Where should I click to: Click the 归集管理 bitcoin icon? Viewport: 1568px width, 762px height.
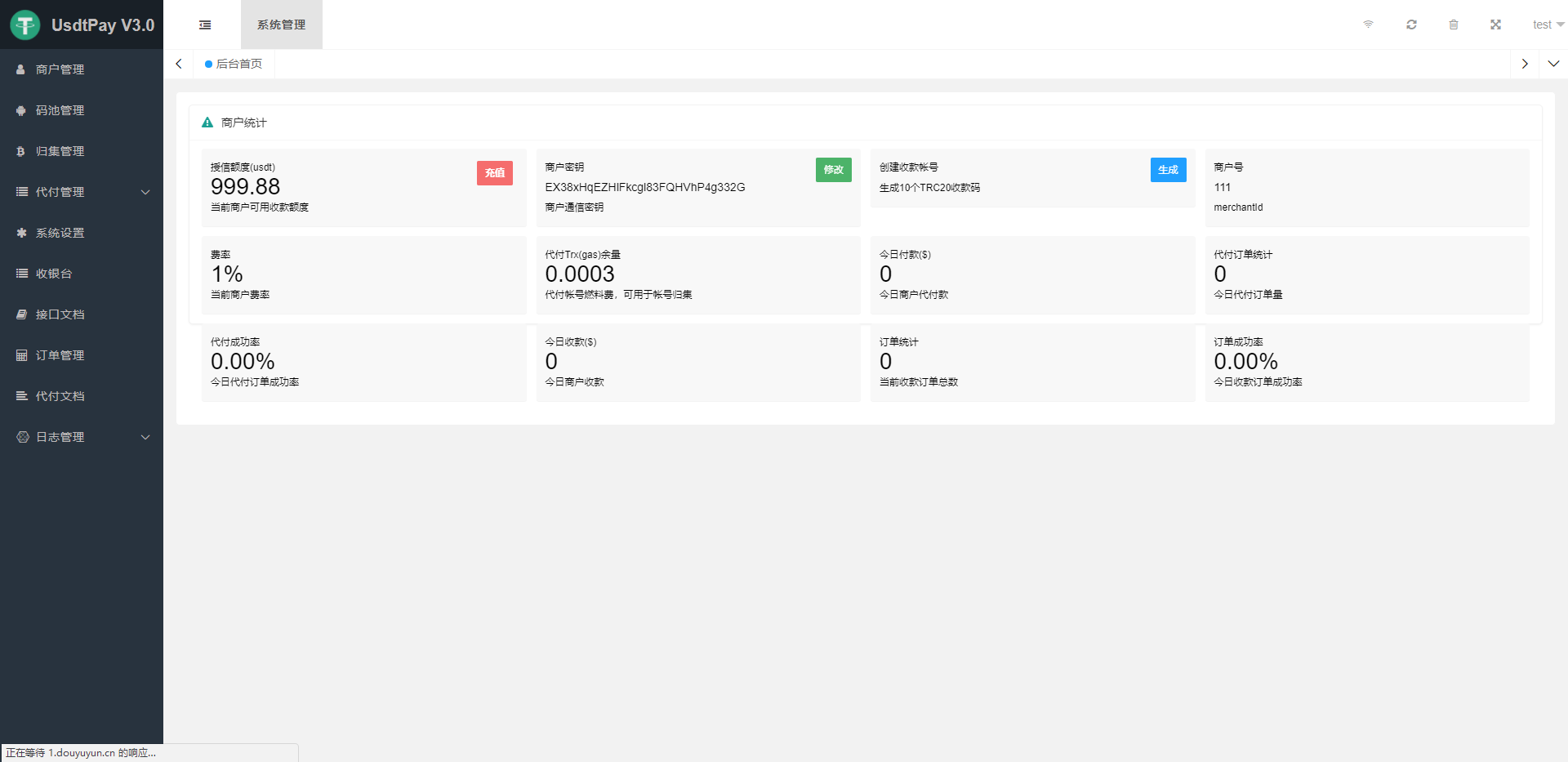click(x=21, y=151)
